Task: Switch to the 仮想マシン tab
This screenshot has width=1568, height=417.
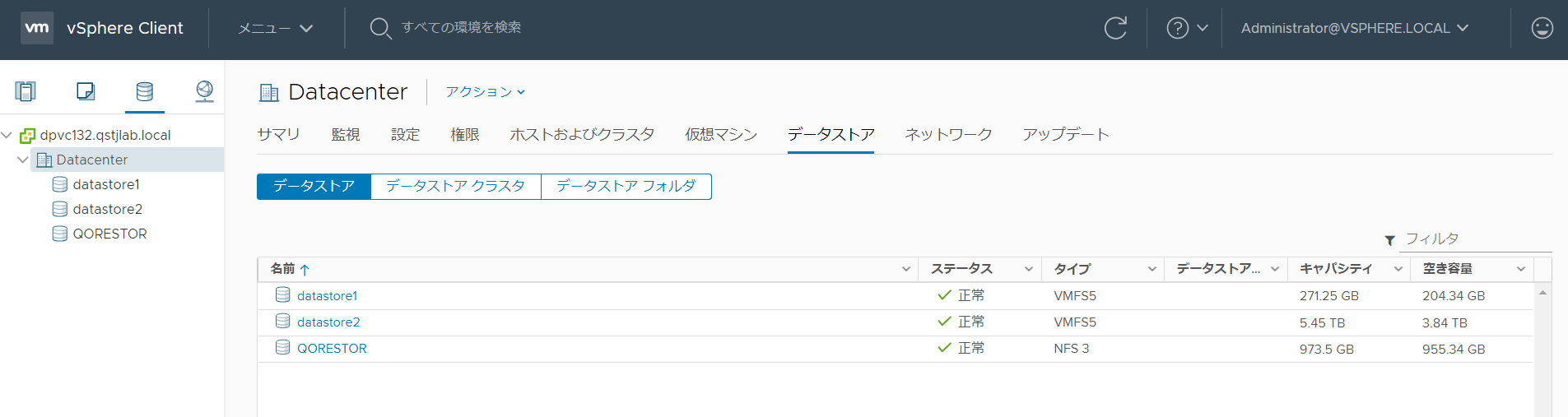Action: (721, 134)
